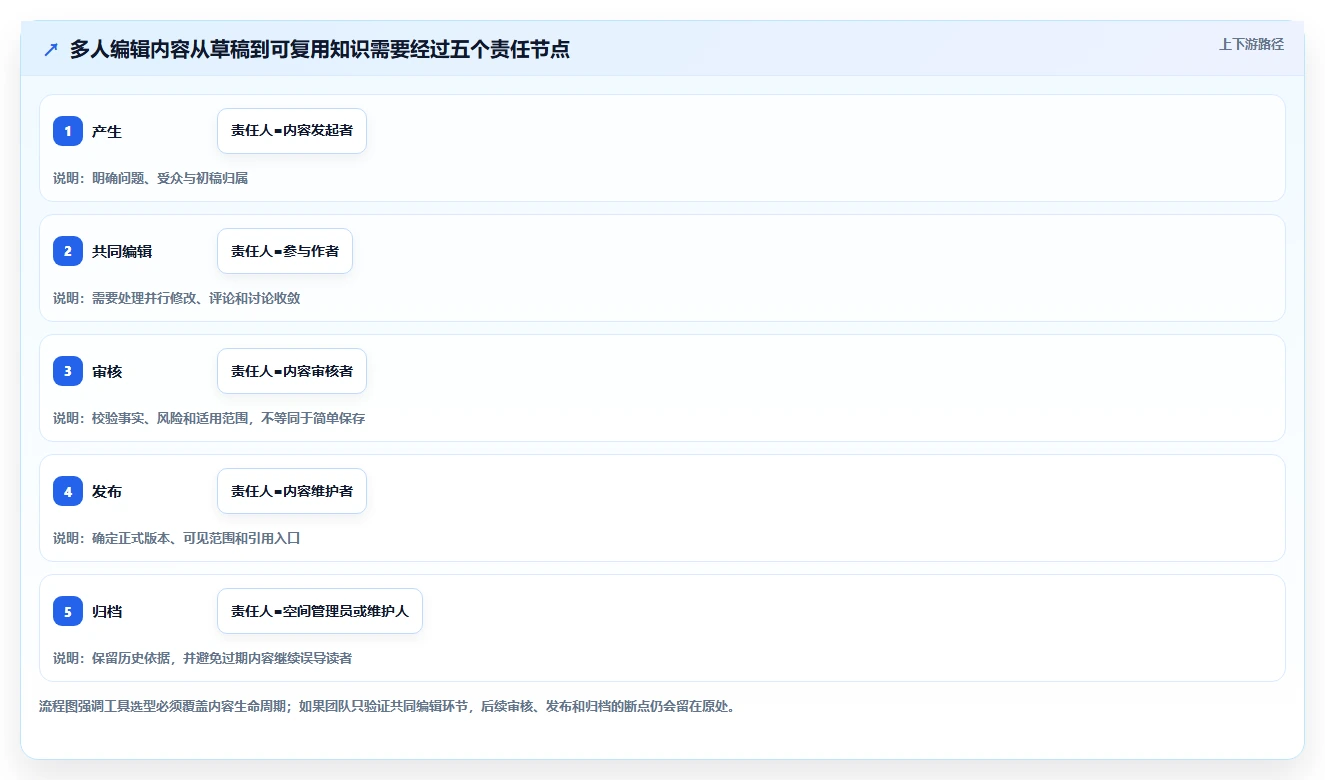
Task: Click the arrow icon beside the title
Action: [51, 50]
